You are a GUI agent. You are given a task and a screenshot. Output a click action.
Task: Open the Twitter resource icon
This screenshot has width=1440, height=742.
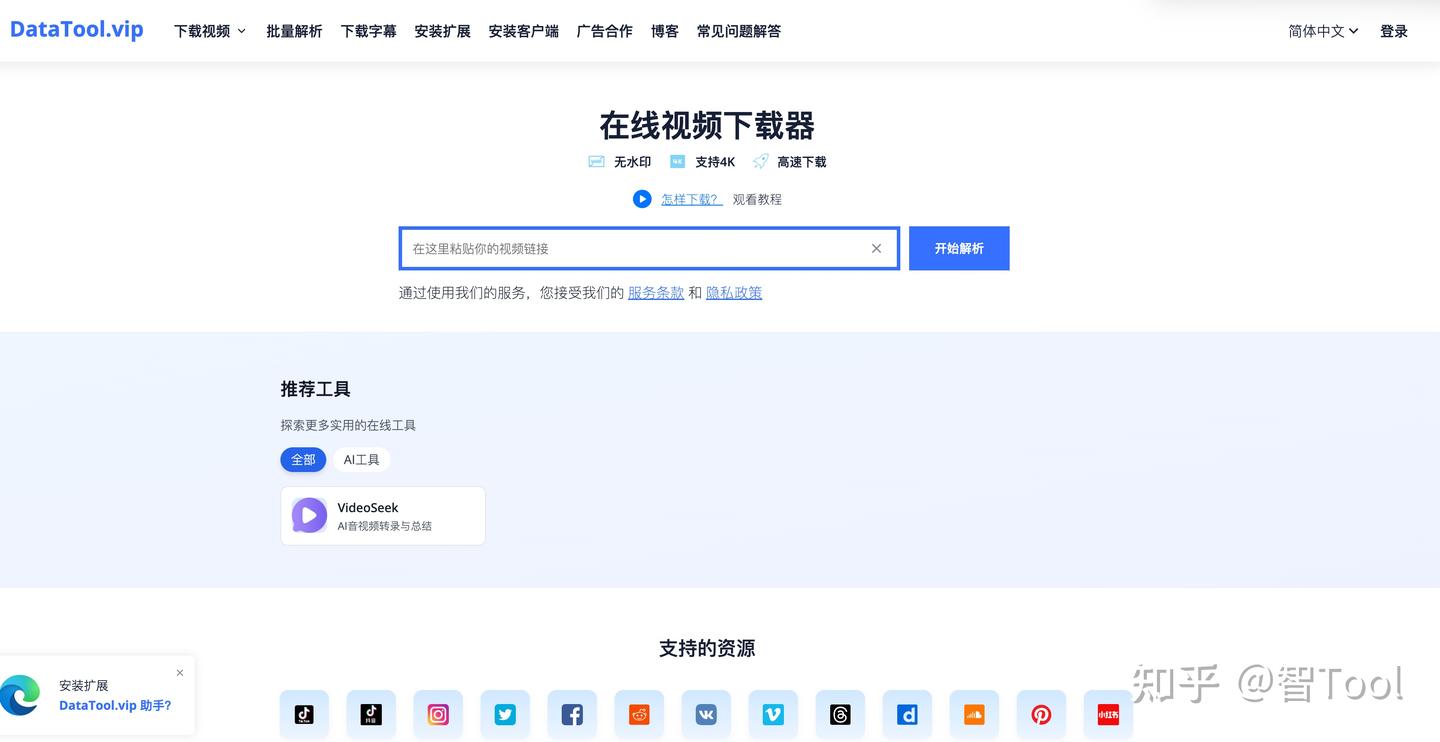[505, 714]
